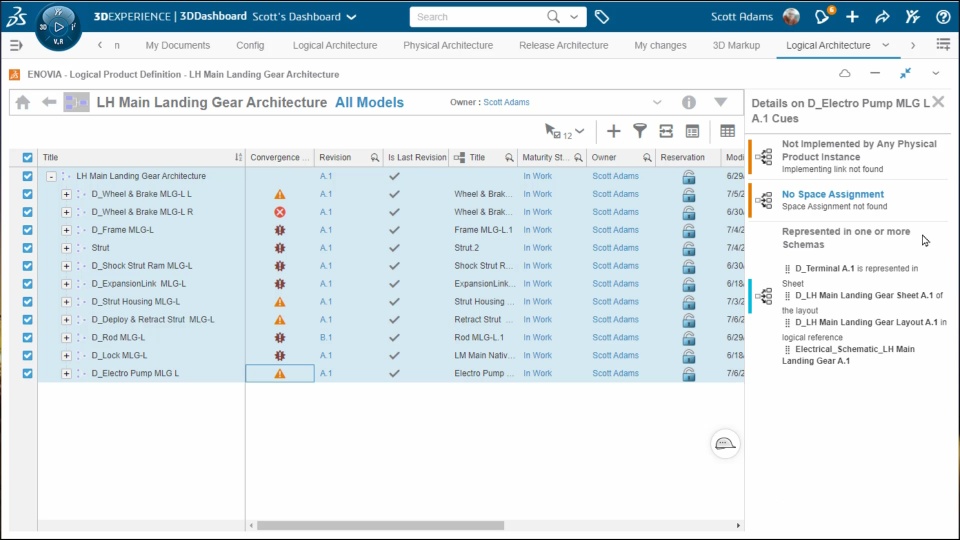960x540 pixels.
Task: Click reservation lock for D_Rod MLG-L row
Action: click(x=689, y=338)
